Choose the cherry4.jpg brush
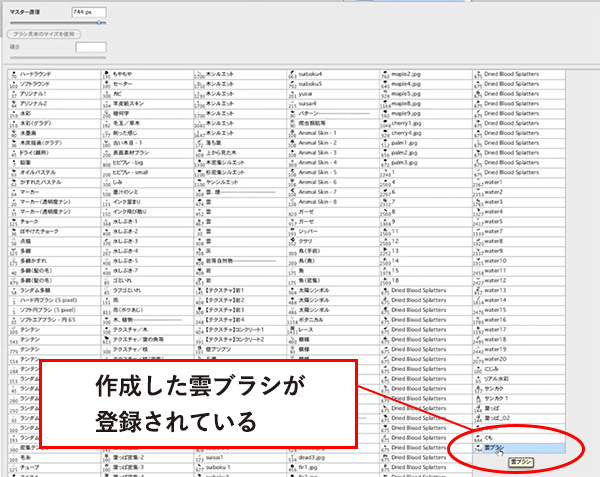Viewport: 600px width, 477px height. tap(426, 133)
